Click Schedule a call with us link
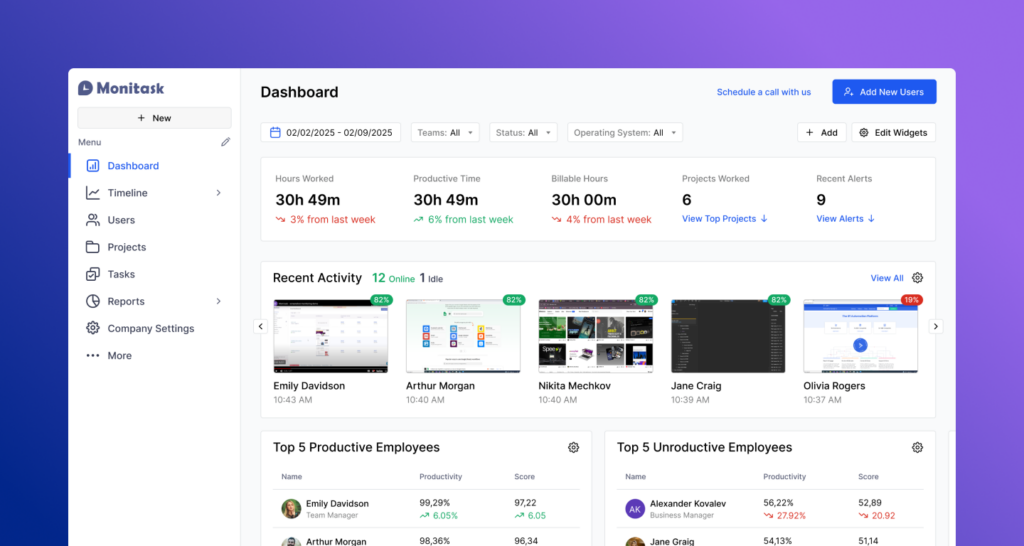This screenshot has width=1024, height=546. (x=763, y=92)
